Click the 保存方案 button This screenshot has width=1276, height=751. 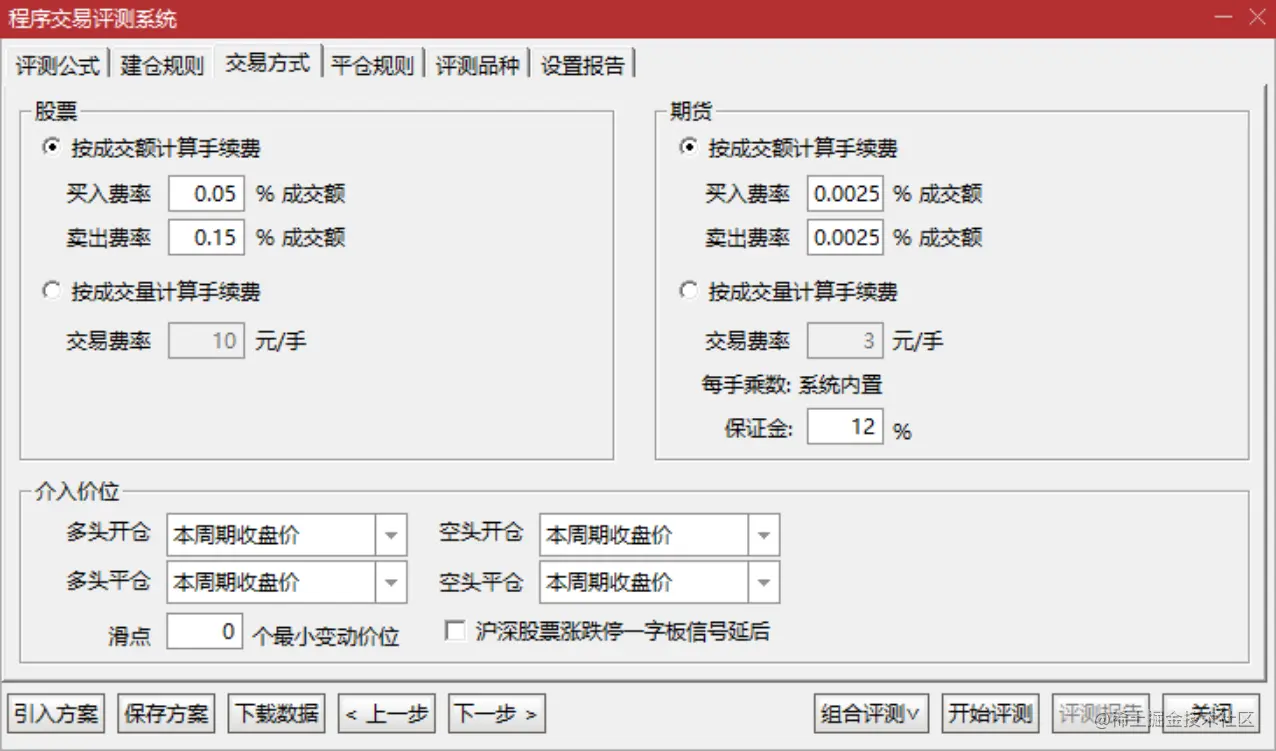coord(167,713)
